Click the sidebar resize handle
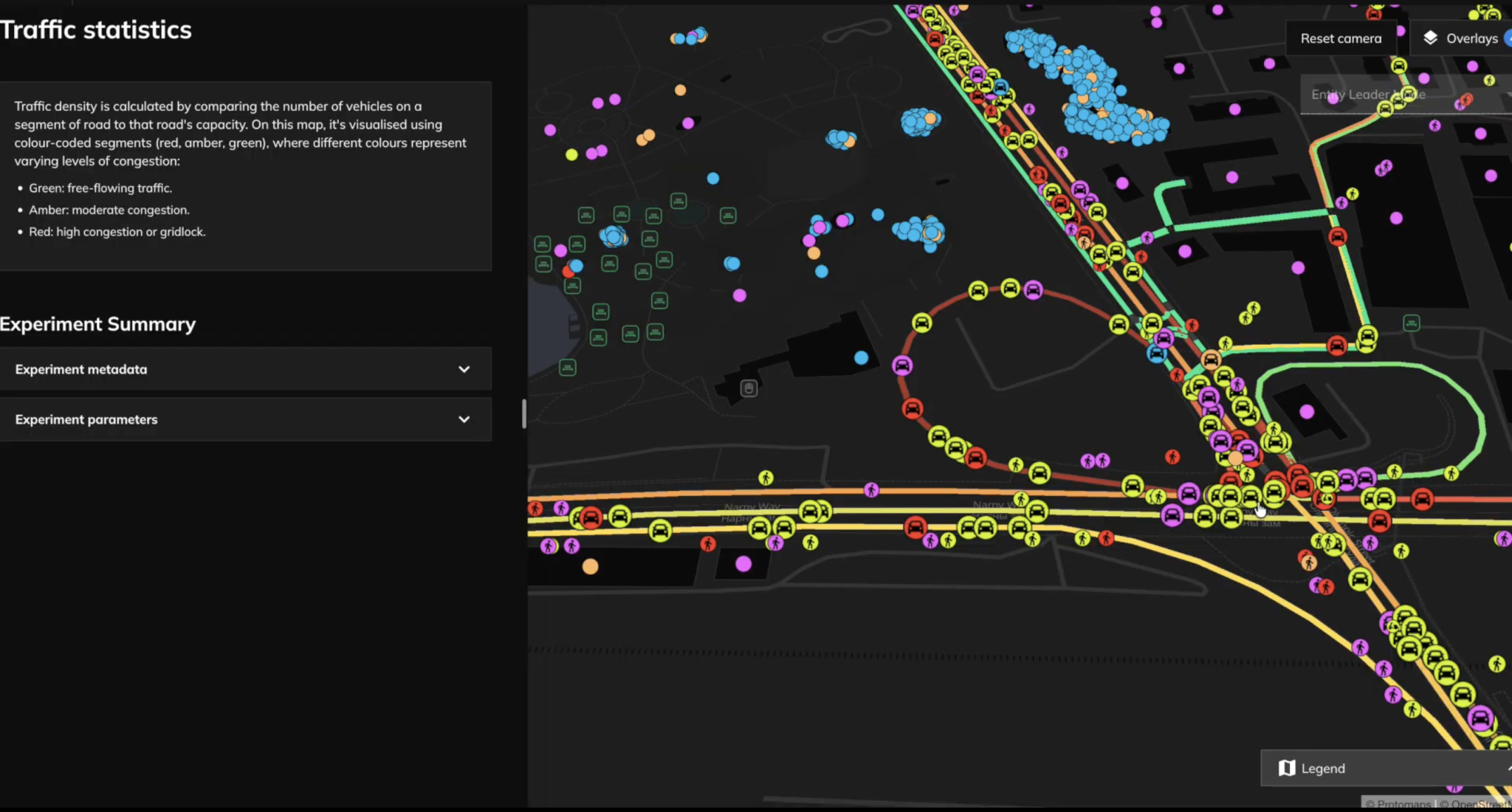This screenshot has width=1512, height=812. pos(524,413)
